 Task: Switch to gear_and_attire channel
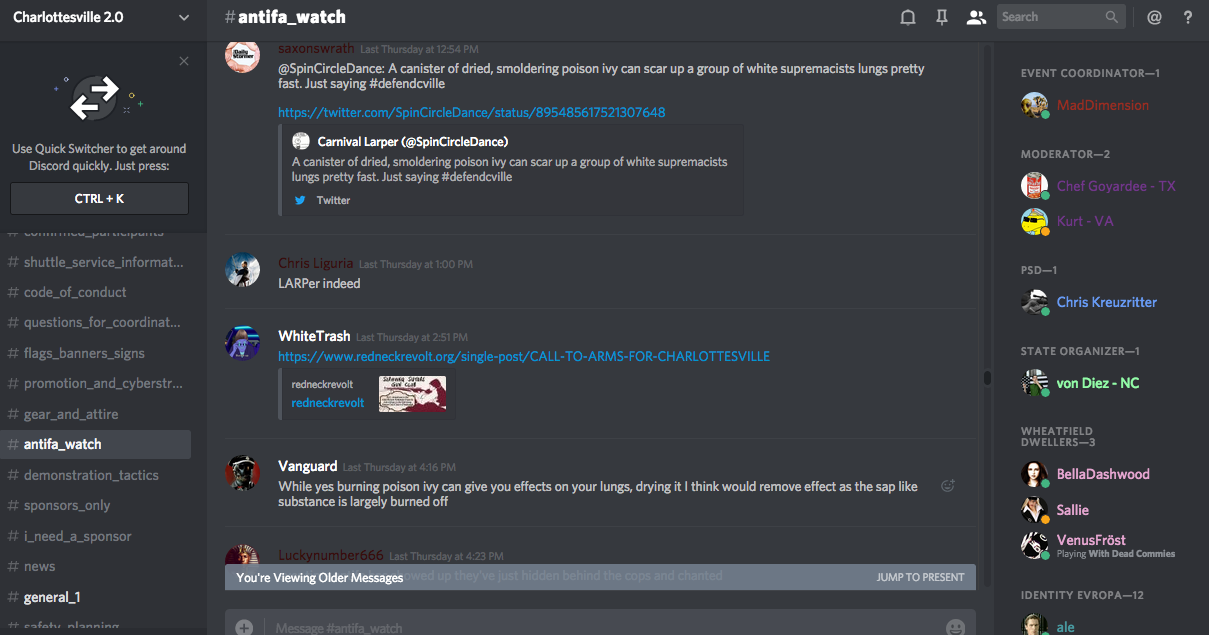(71, 414)
